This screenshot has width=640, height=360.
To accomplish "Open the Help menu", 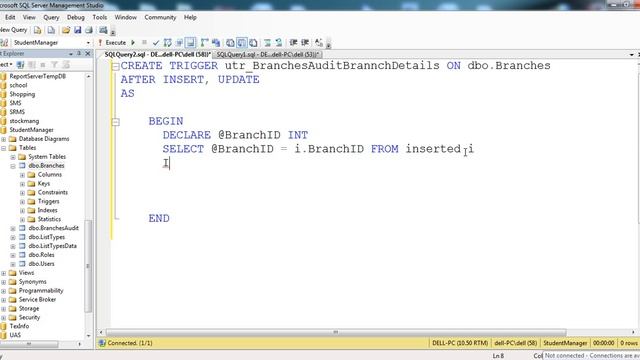I will point(190,17).
